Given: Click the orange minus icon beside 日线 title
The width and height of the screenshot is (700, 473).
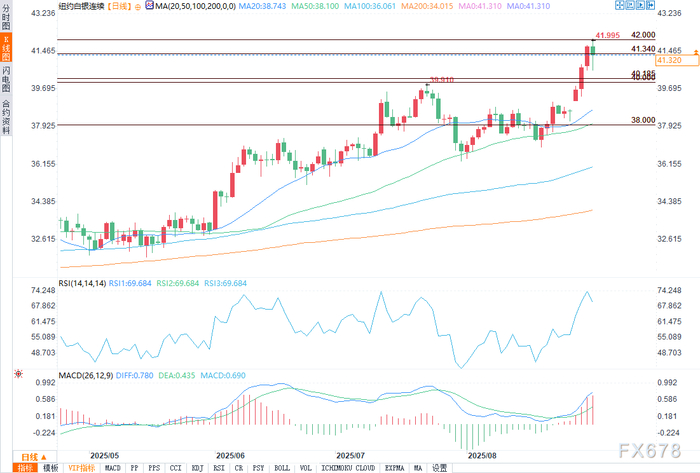Looking at the screenshot, I should pos(138,7).
